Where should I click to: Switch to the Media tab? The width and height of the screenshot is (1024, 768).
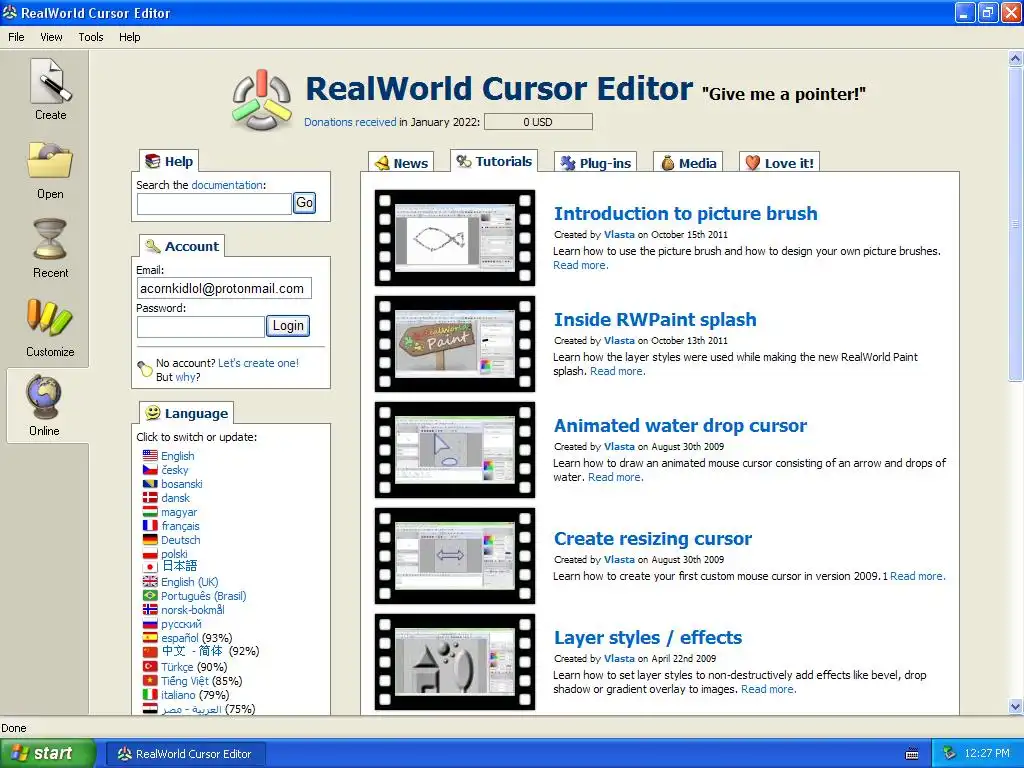click(688, 163)
